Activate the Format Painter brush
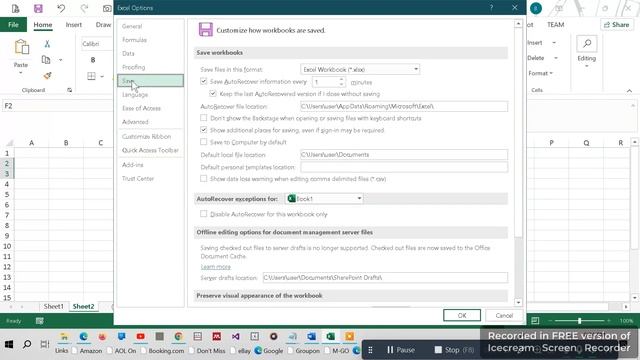 click(x=47, y=76)
